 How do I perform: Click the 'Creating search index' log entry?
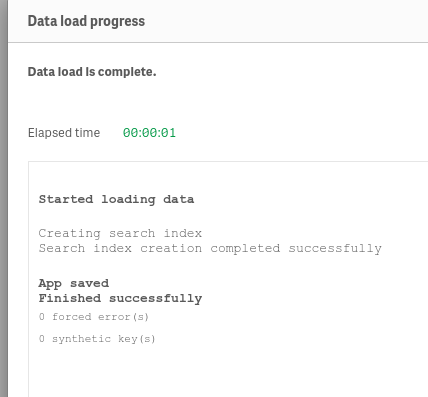pyautogui.click(x=120, y=233)
